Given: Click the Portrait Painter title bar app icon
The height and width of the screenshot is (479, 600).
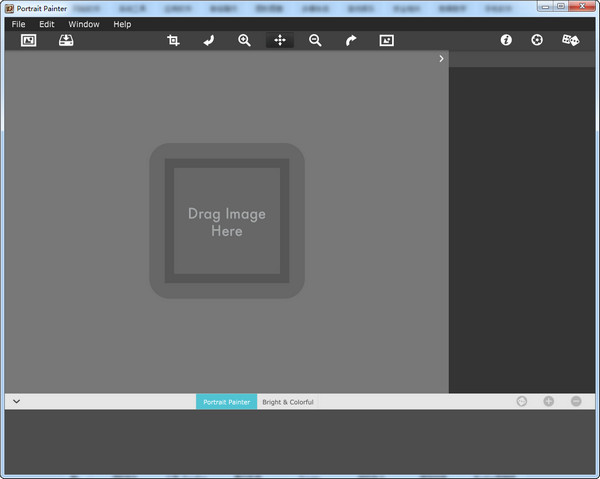Looking at the screenshot, I should tap(10, 8).
